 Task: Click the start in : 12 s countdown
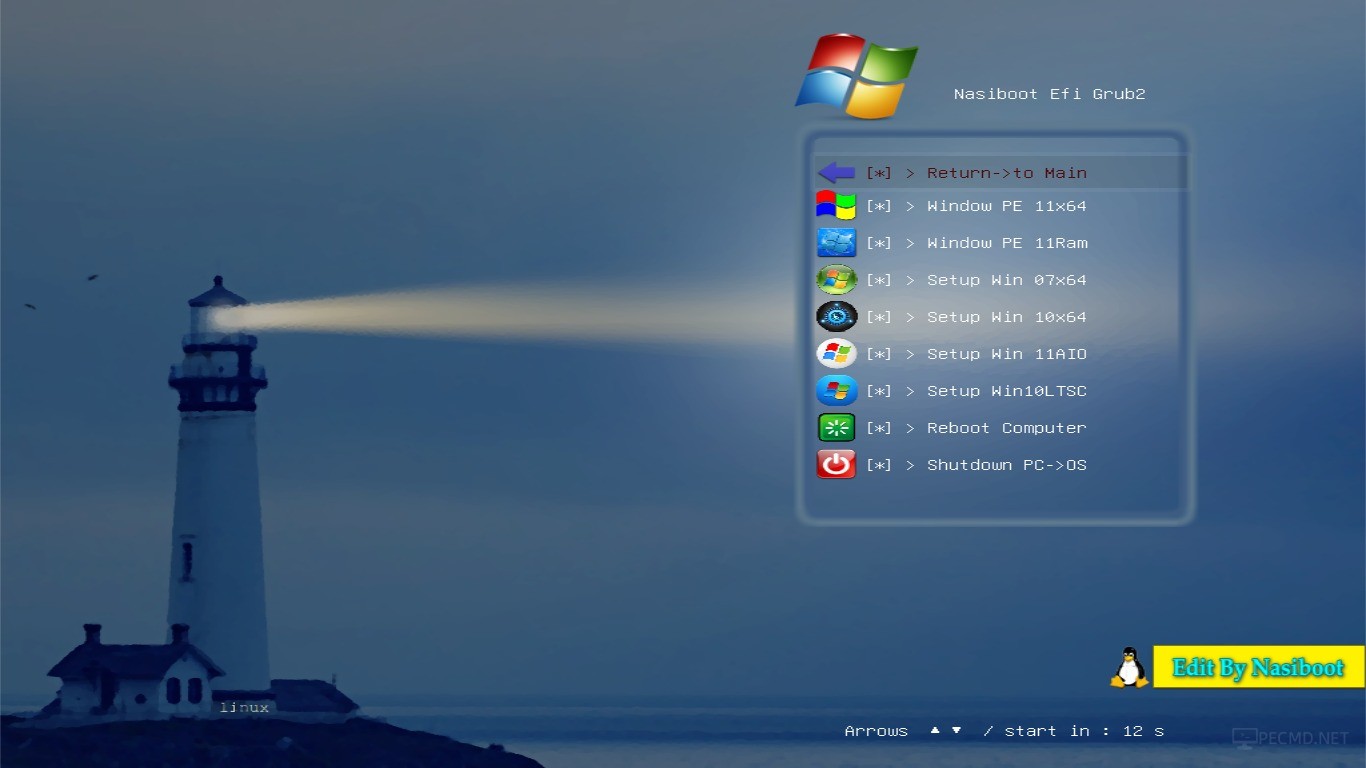click(x=1084, y=731)
